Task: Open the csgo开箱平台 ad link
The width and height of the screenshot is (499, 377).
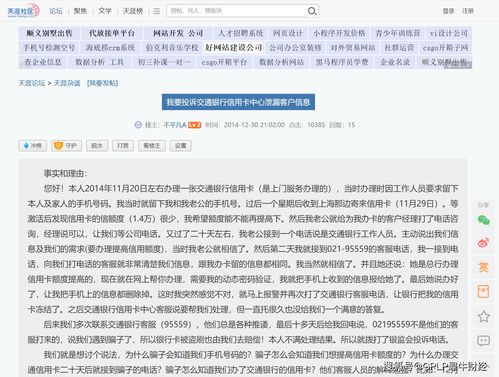Action: click(x=224, y=62)
